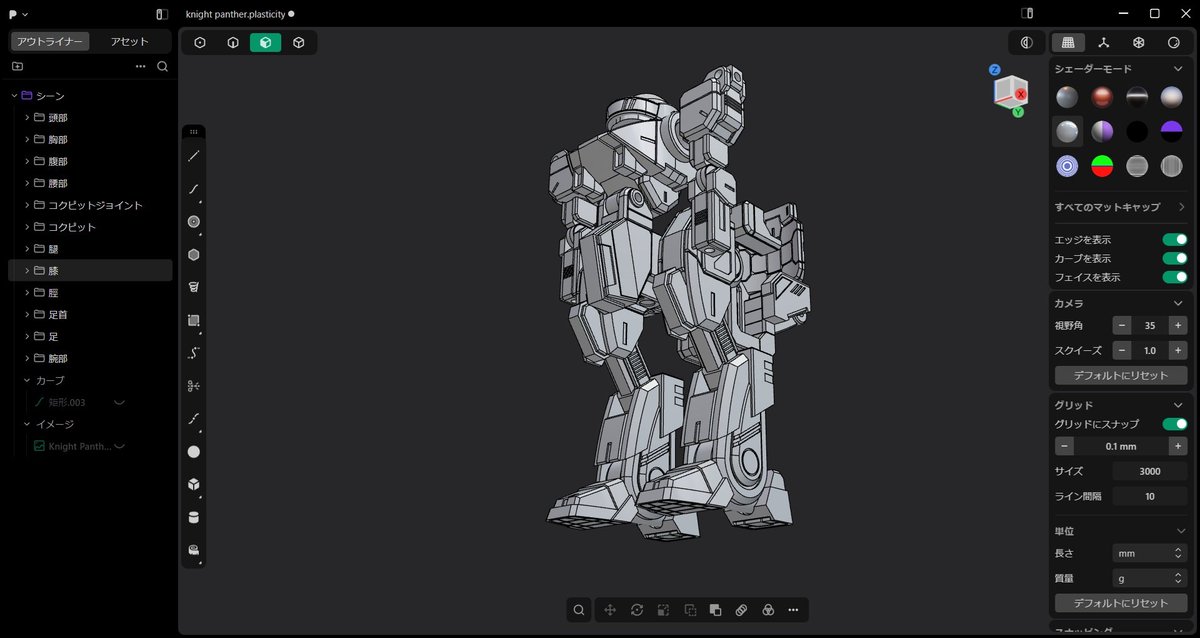Collapse the カメラ section
This screenshot has height=638, width=1200.
1178,303
